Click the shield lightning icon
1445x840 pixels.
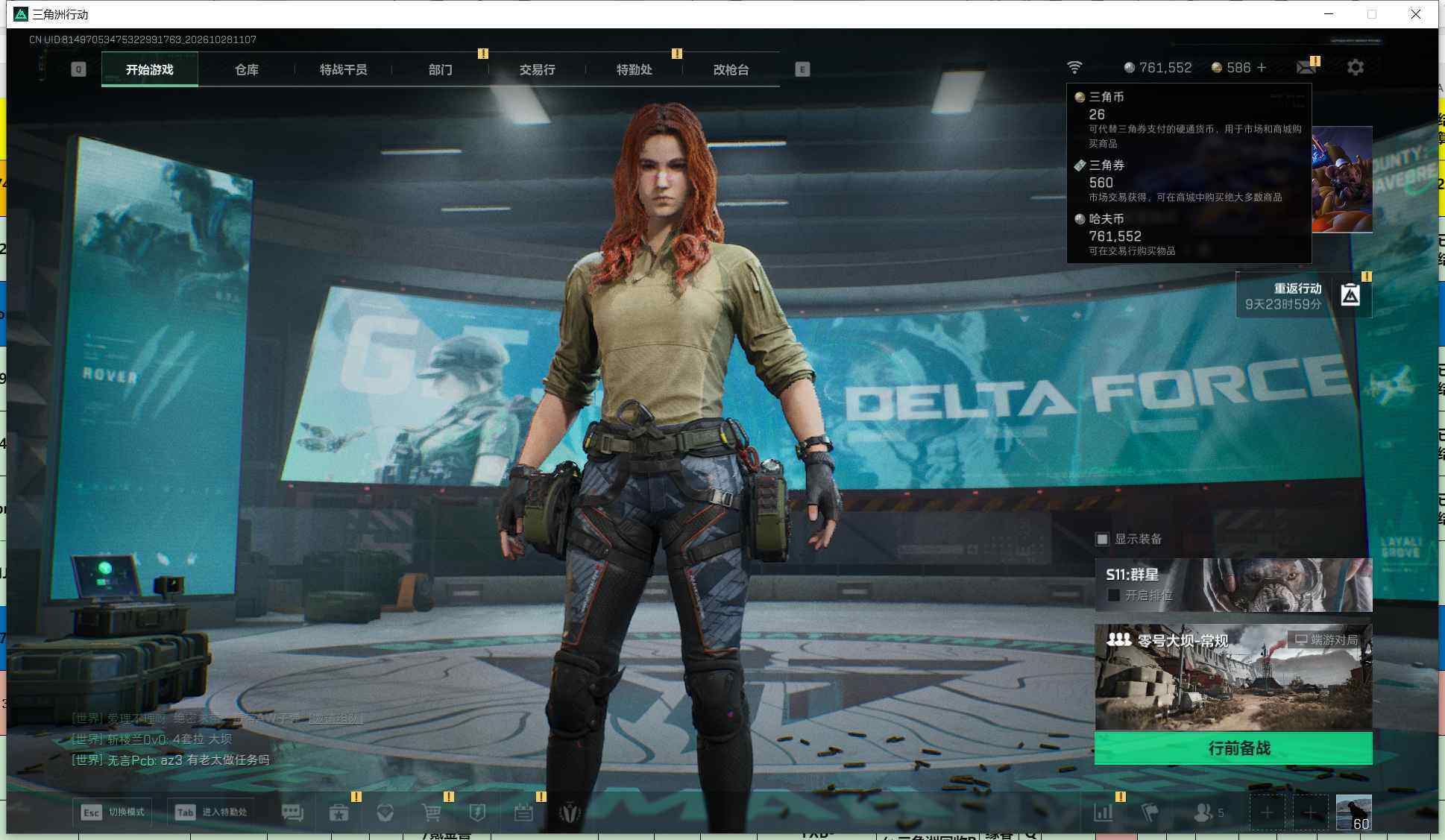pyautogui.click(x=477, y=812)
